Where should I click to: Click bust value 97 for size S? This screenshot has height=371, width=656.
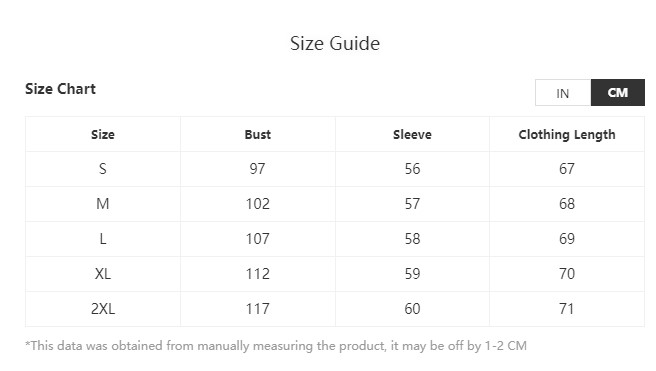258,169
